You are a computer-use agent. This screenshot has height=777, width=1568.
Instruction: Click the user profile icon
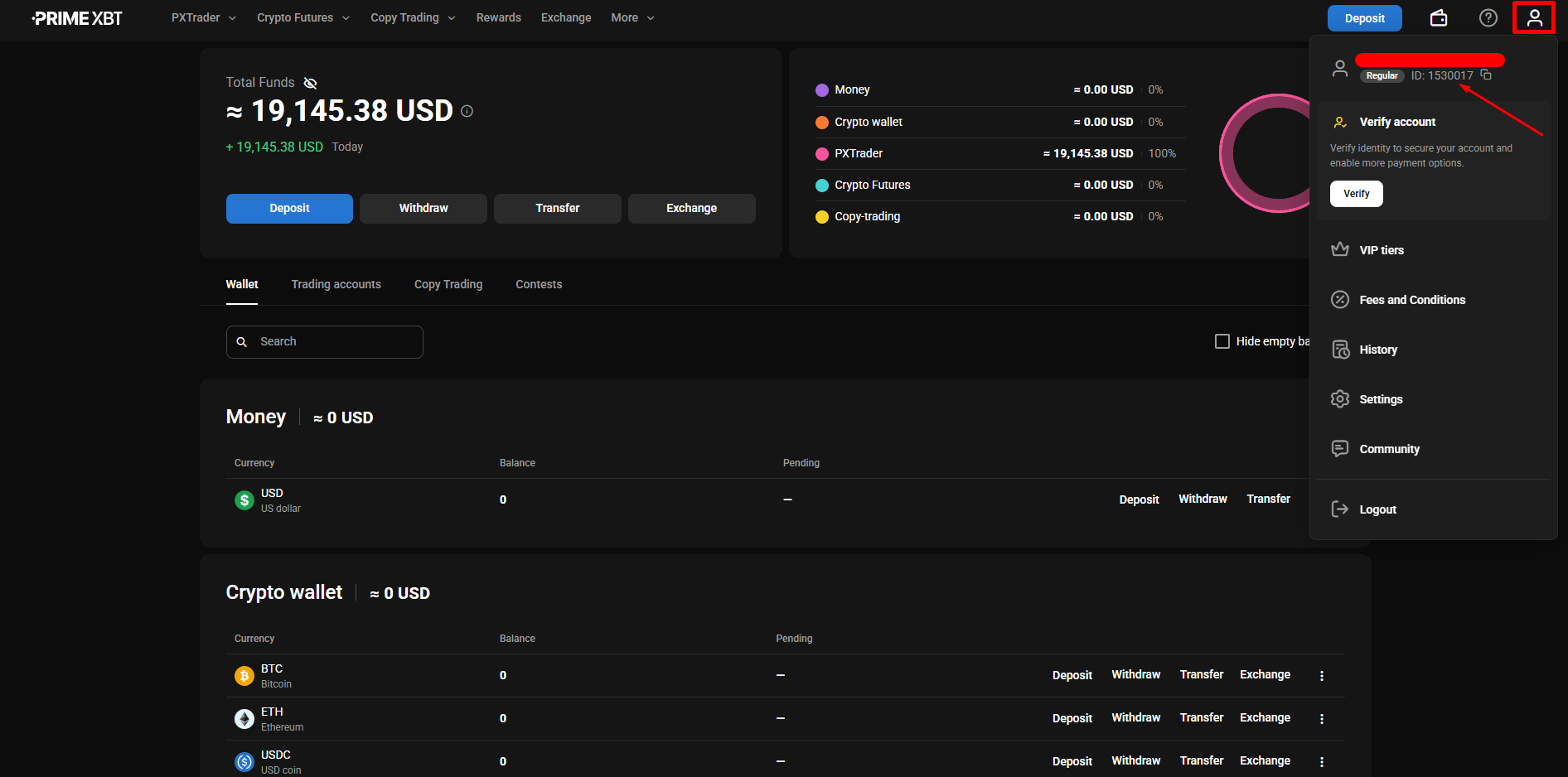(x=1535, y=18)
